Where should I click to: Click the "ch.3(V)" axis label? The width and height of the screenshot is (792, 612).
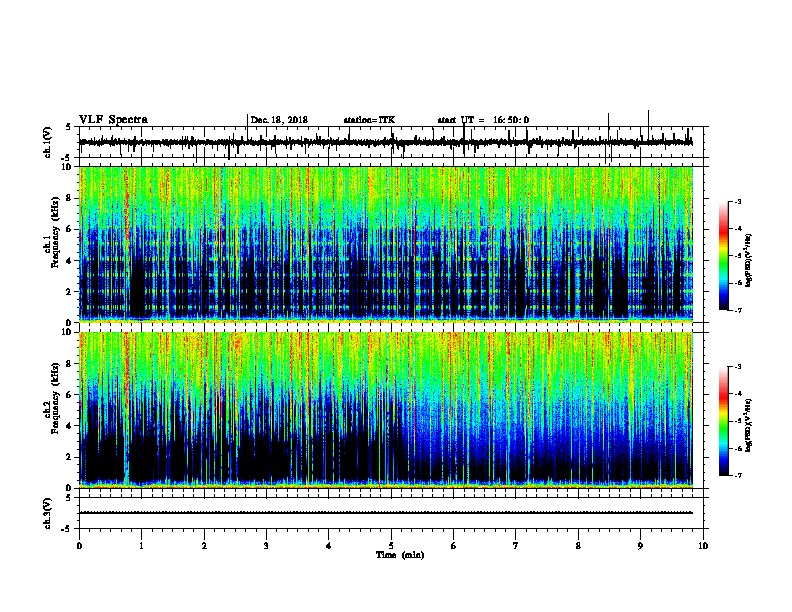click(48, 513)
